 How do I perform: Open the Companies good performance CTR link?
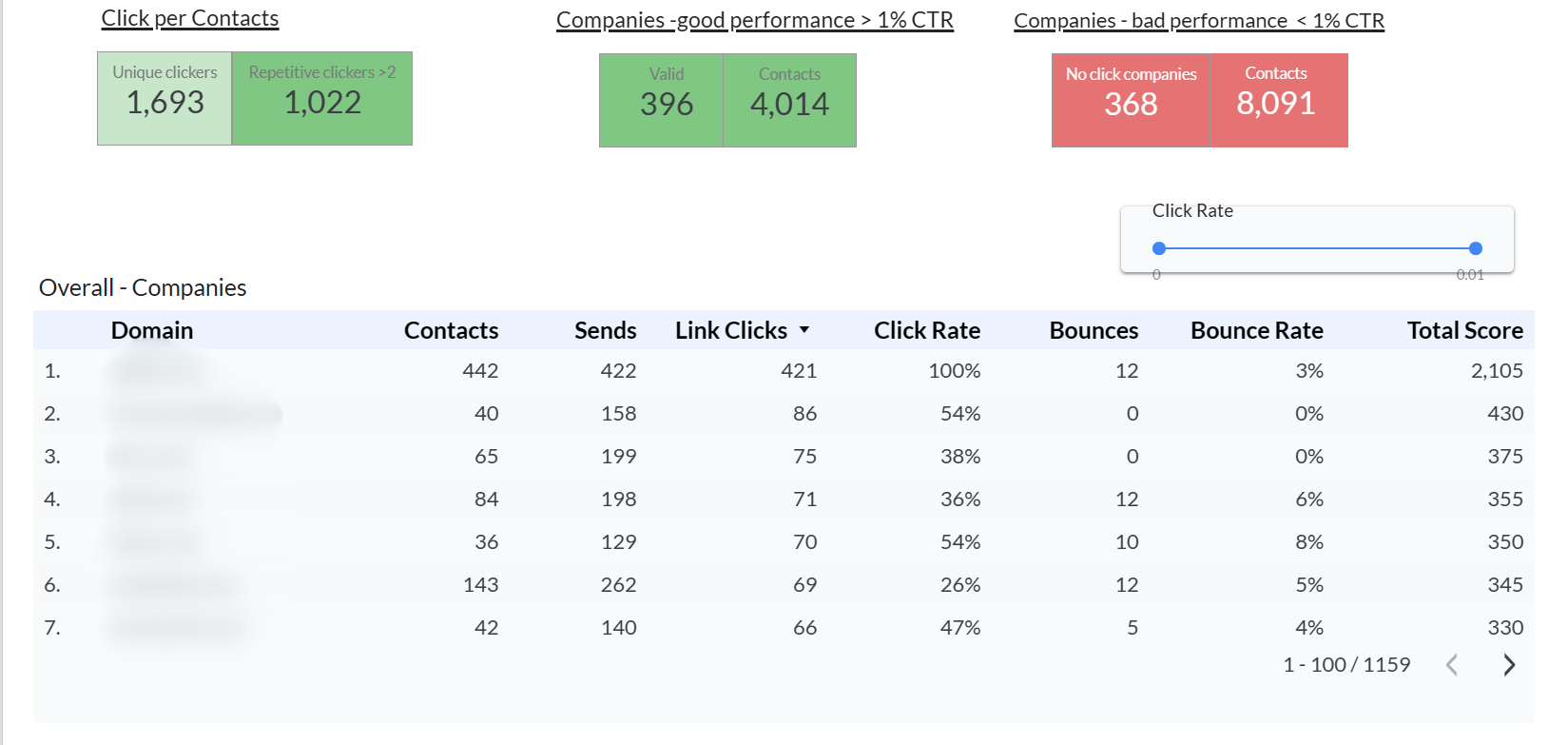click(x=755, y=19)
